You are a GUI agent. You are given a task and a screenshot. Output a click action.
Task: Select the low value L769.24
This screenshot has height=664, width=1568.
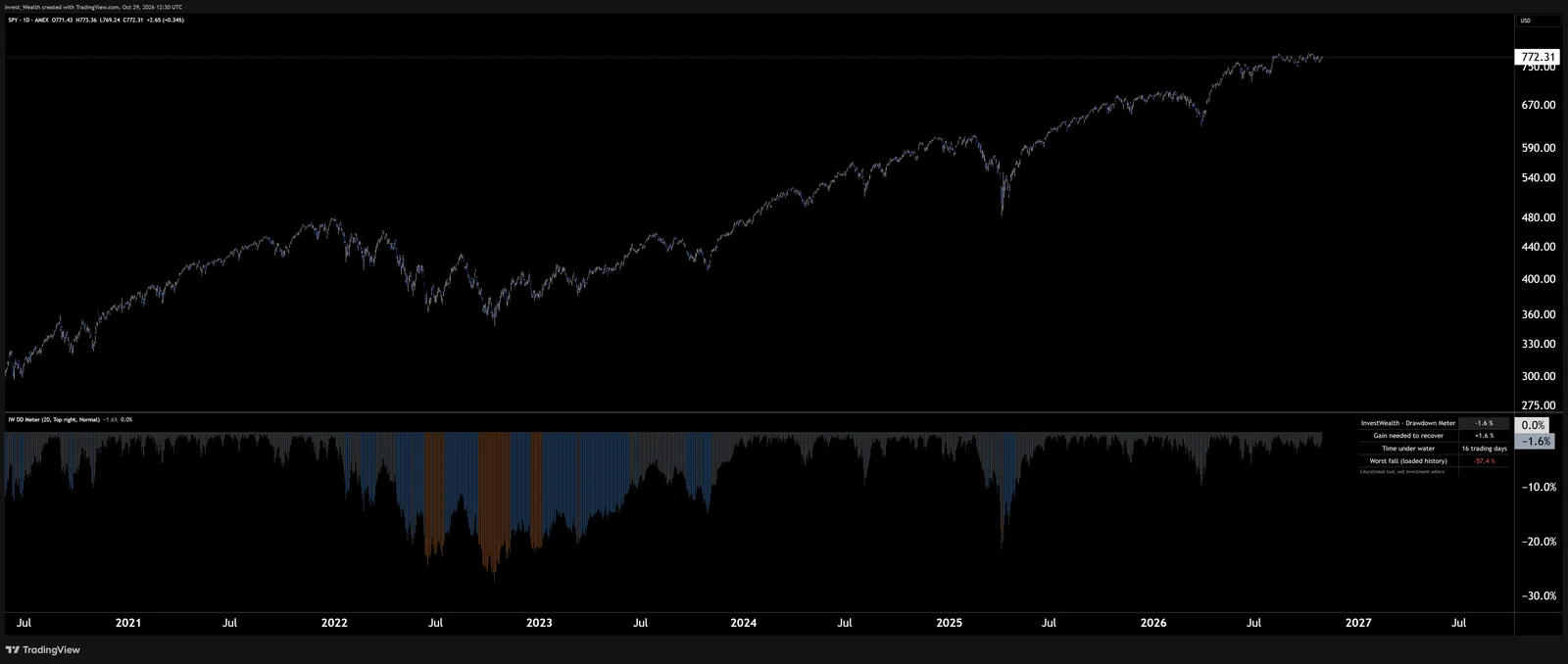point(110,20)
